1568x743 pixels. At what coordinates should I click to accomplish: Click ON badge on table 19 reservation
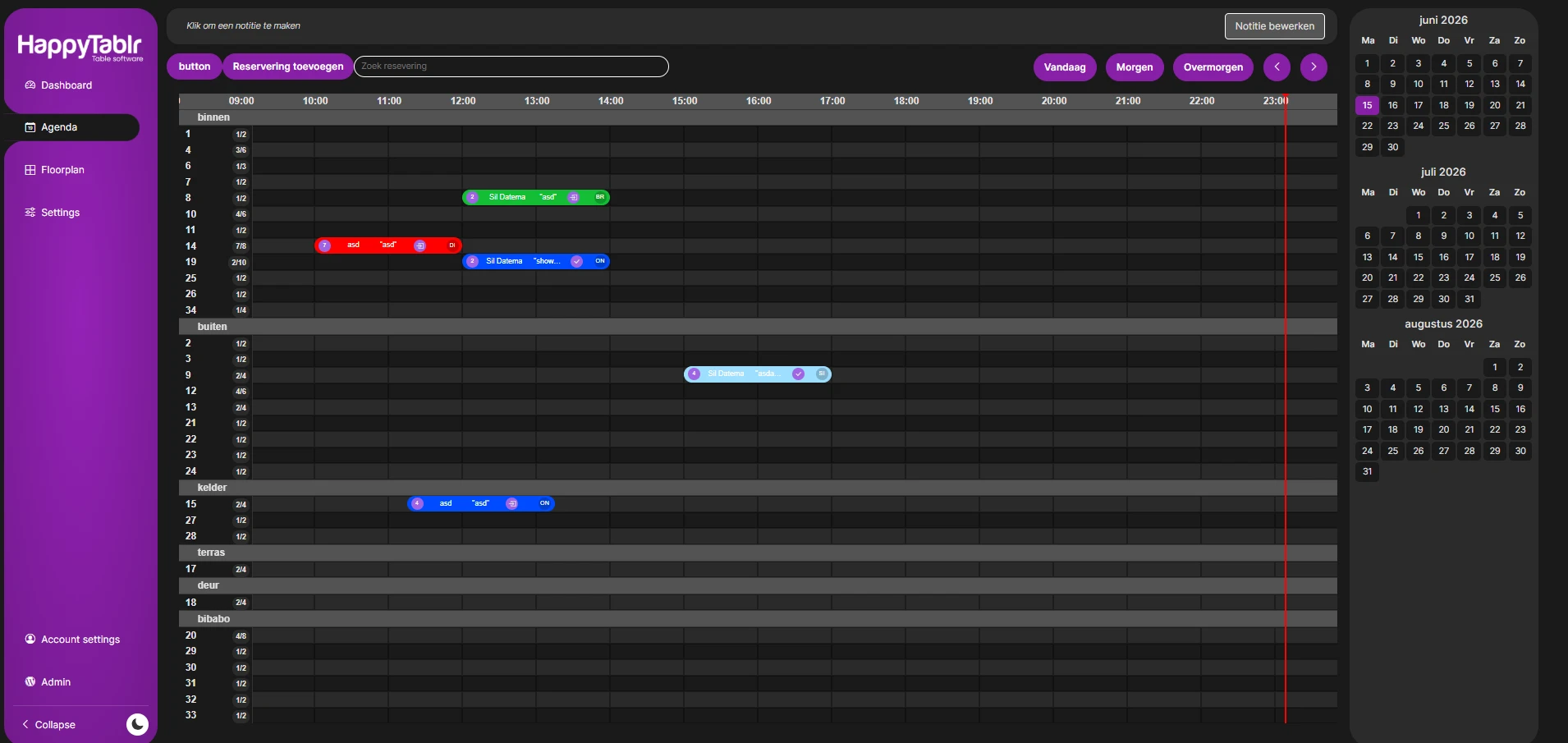[x=600, y=261]
